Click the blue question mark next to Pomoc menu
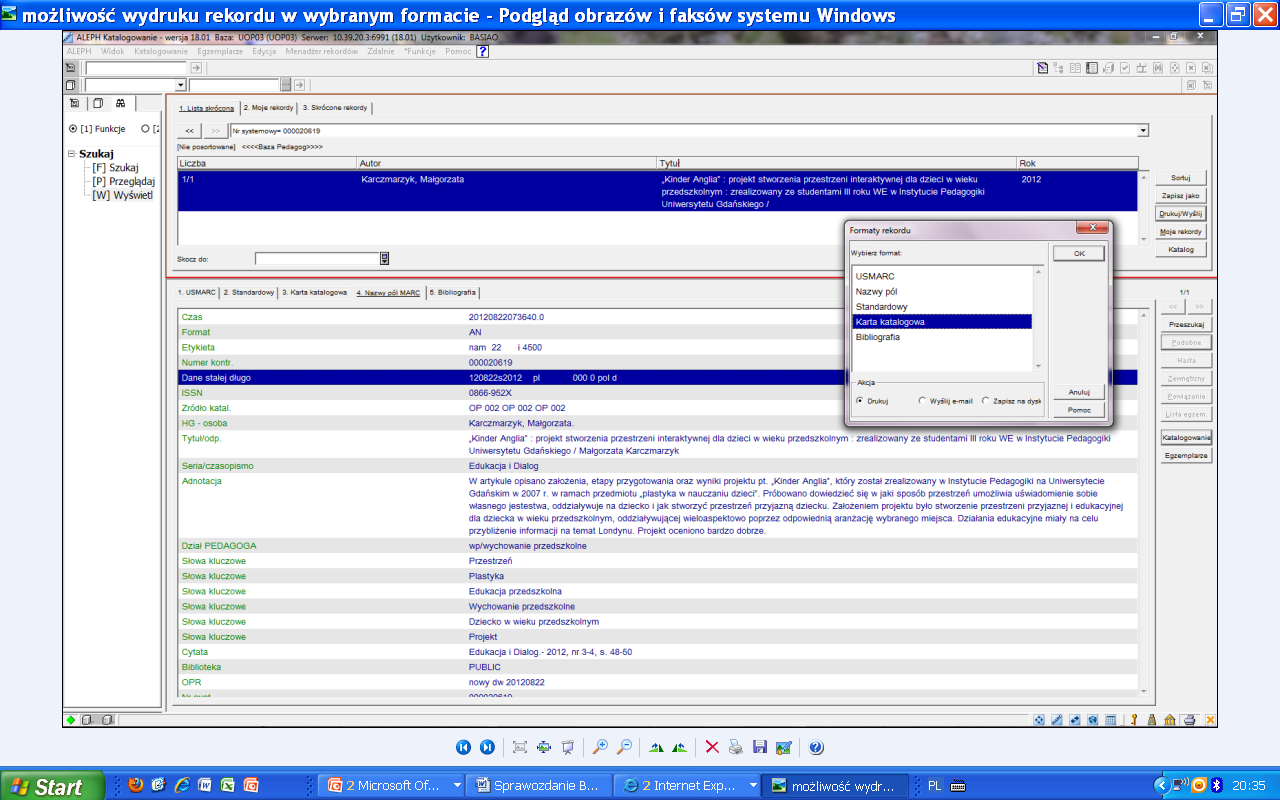 coord(482,51)
